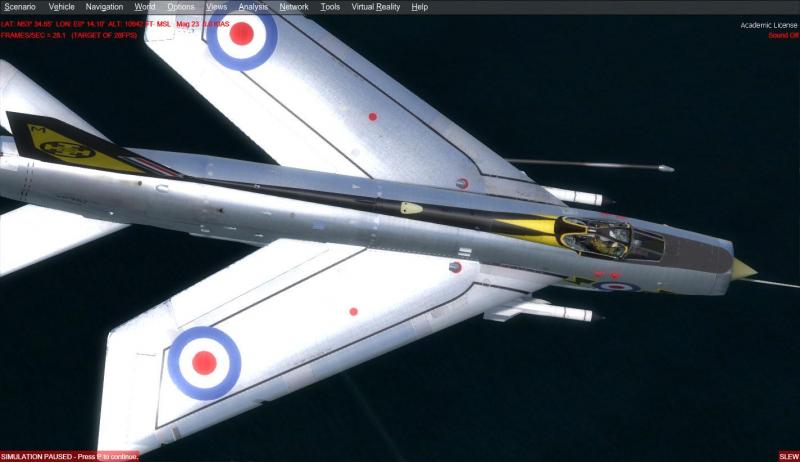Open the Views menu
Image resolution: width=800 pixels, height=462 pixels.
[x=216, y=7]
